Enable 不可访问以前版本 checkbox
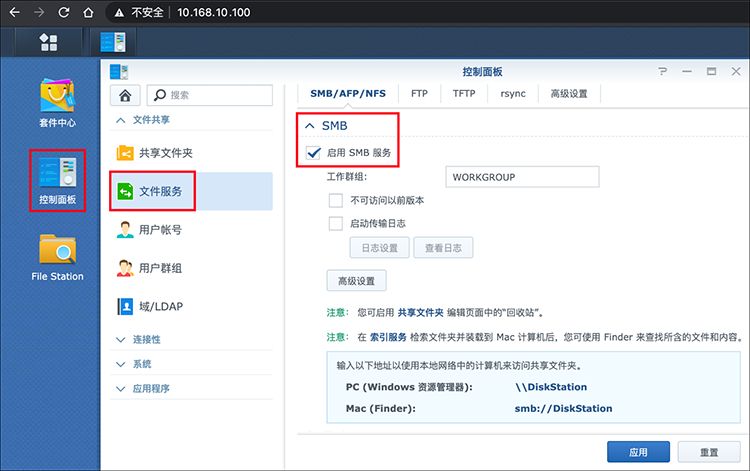750x471 pixels. tap(335, 200)
